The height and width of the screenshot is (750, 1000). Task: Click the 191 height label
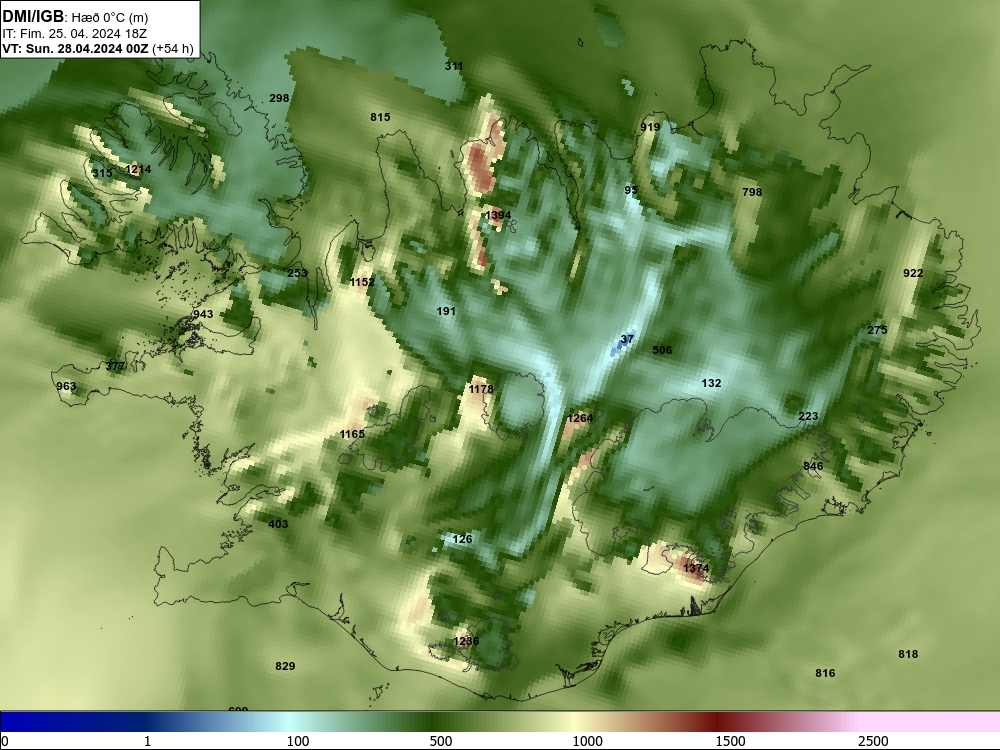click(446, 312)
